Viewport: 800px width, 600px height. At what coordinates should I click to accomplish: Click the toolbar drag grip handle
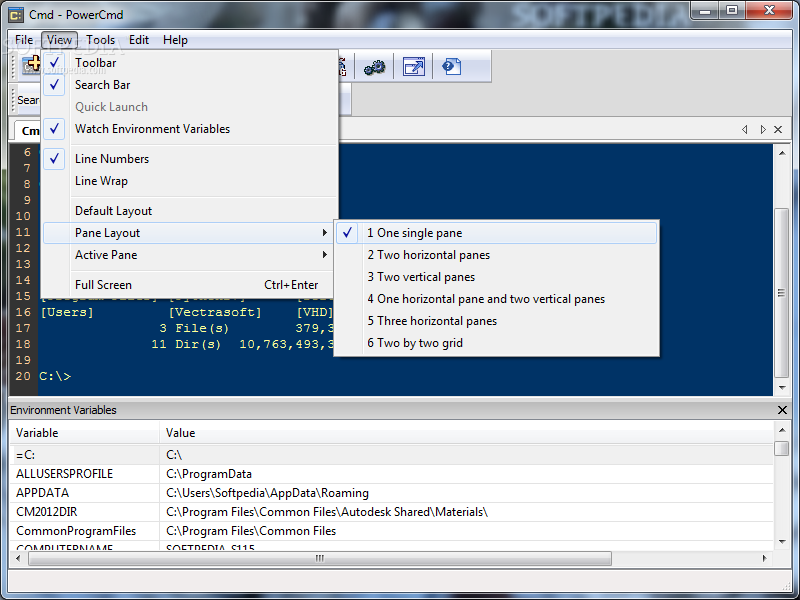pos(13,66)
